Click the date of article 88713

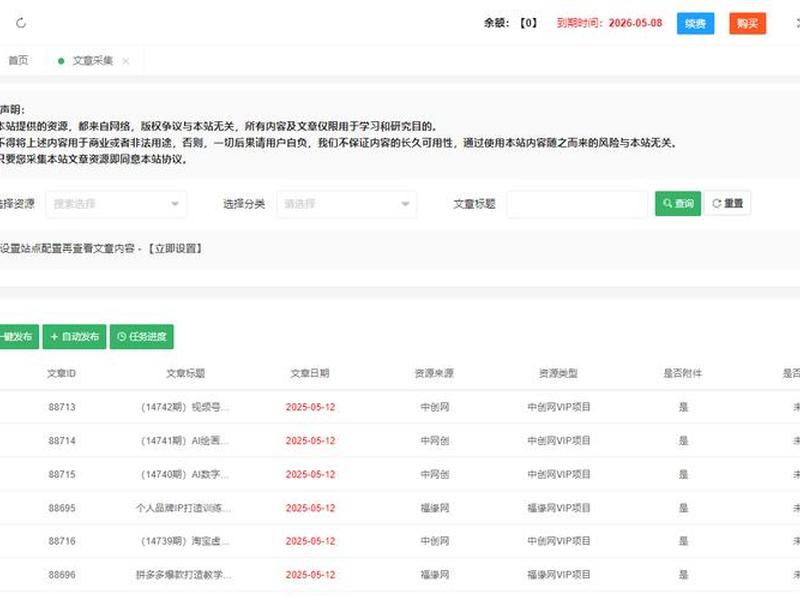click(x=310, y=407)
